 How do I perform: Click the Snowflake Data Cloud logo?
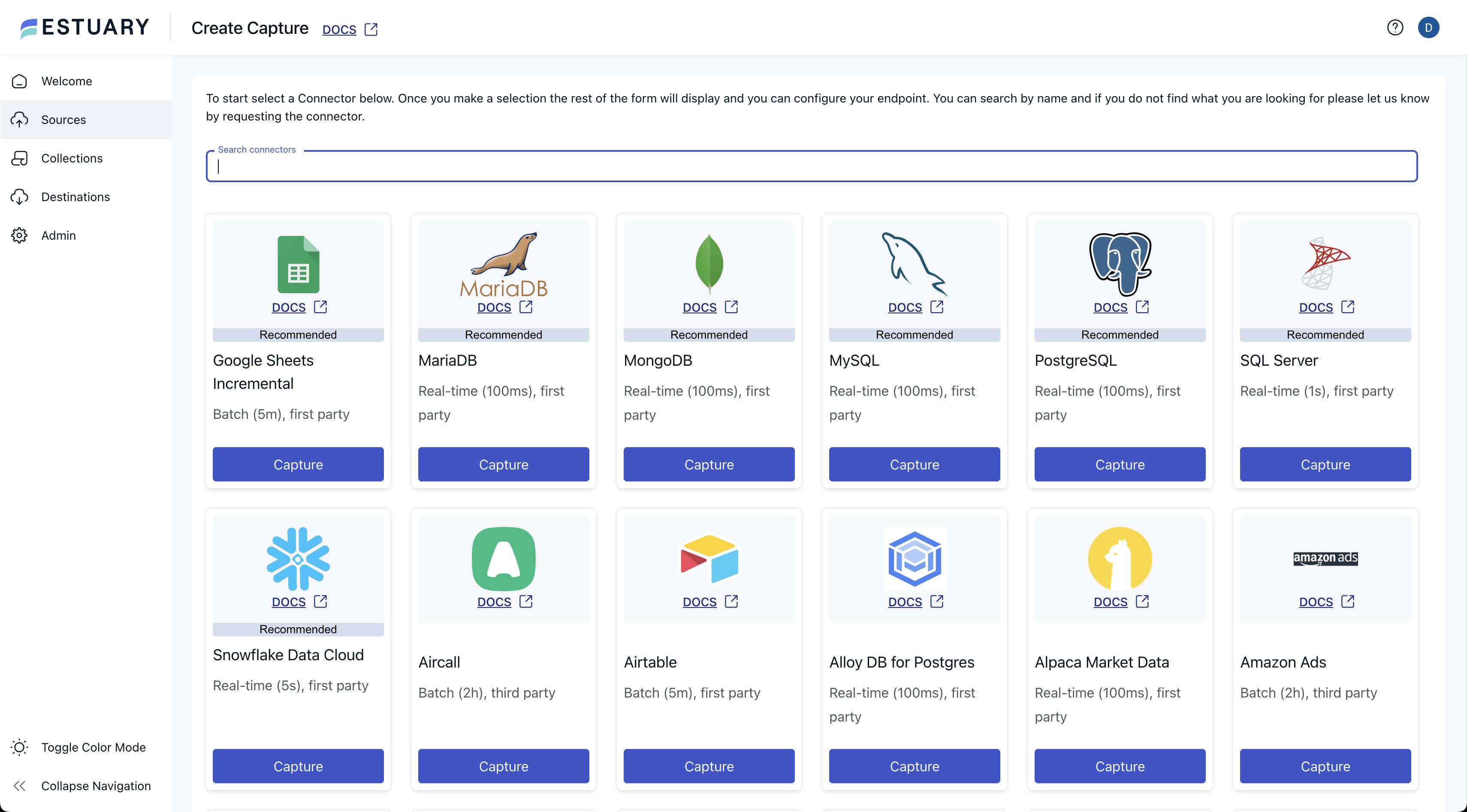(x=298, y=558)
